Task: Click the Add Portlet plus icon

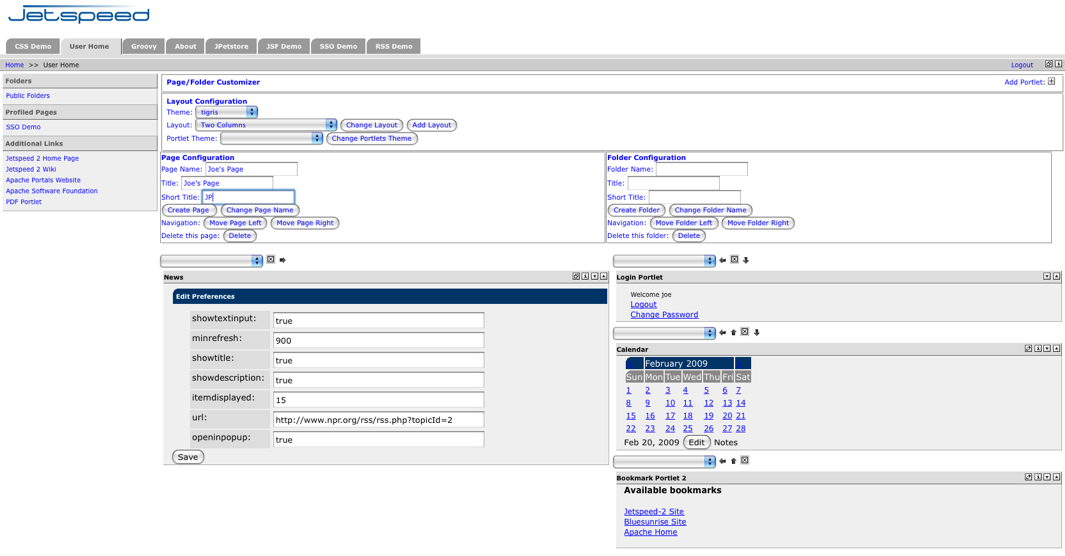Action: coord(1051,82)
